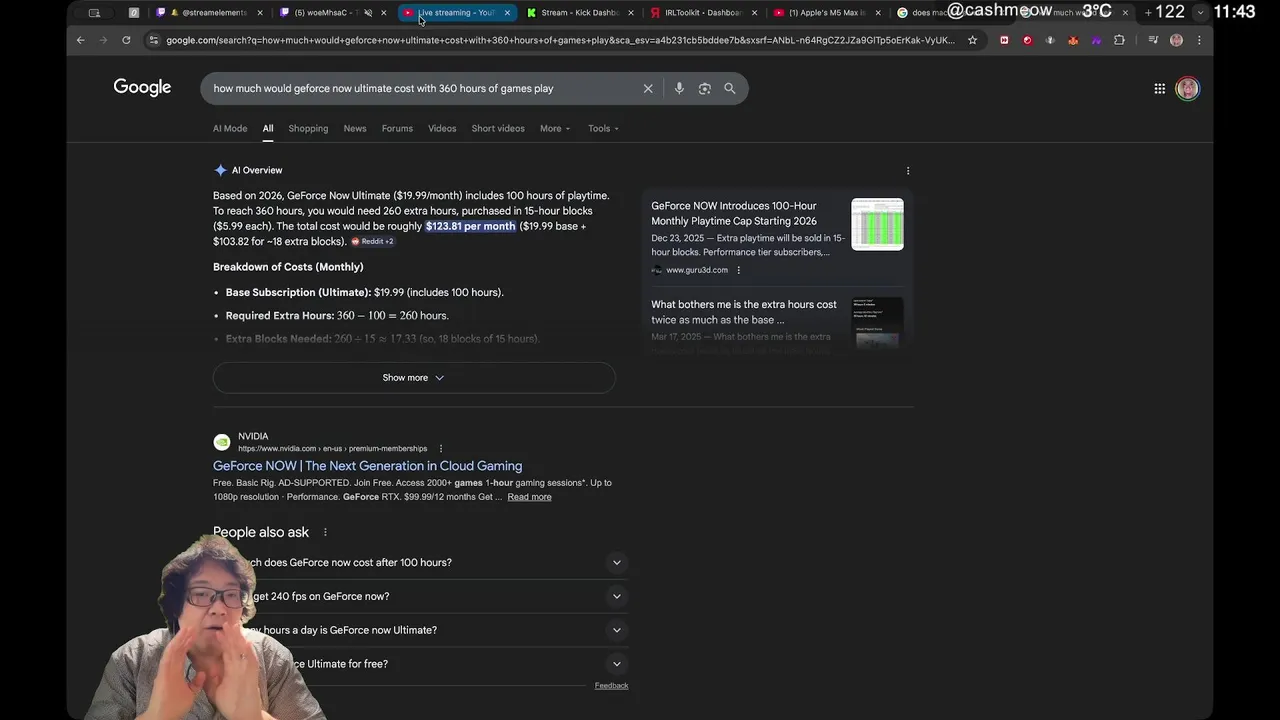Submit search with magnifier icon

[730, 88]
